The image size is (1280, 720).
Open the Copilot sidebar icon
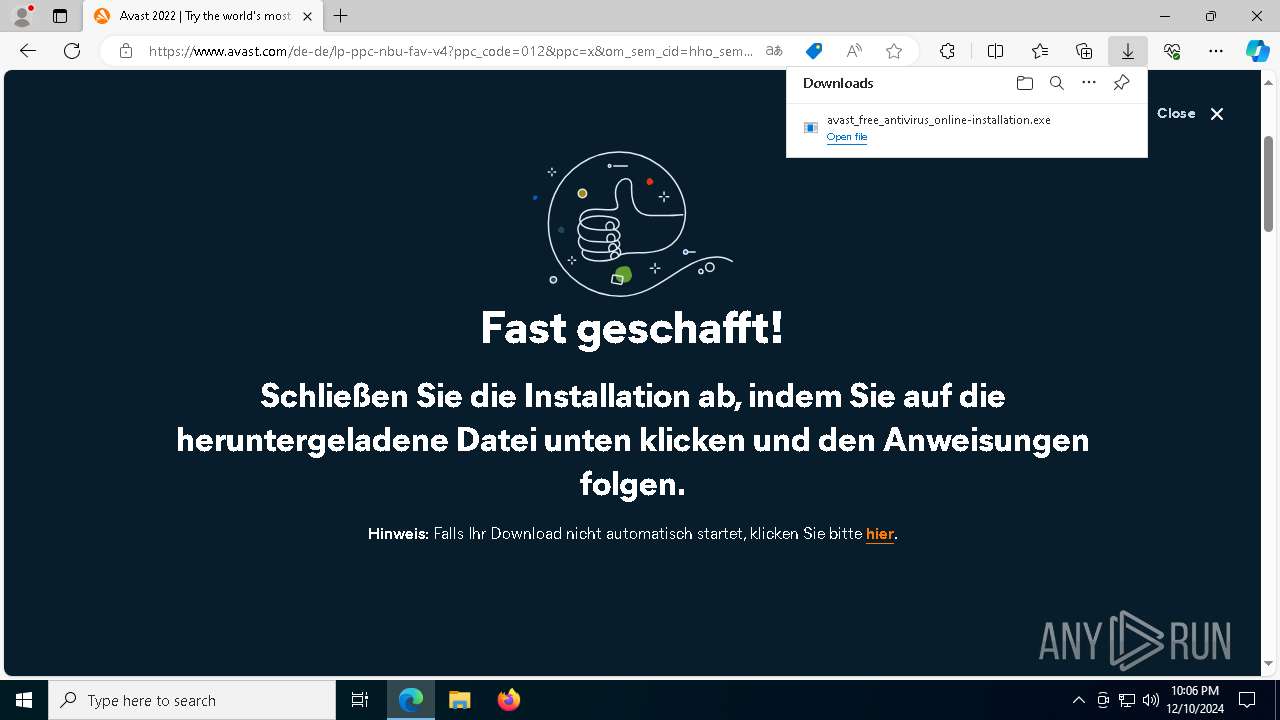1257,51
